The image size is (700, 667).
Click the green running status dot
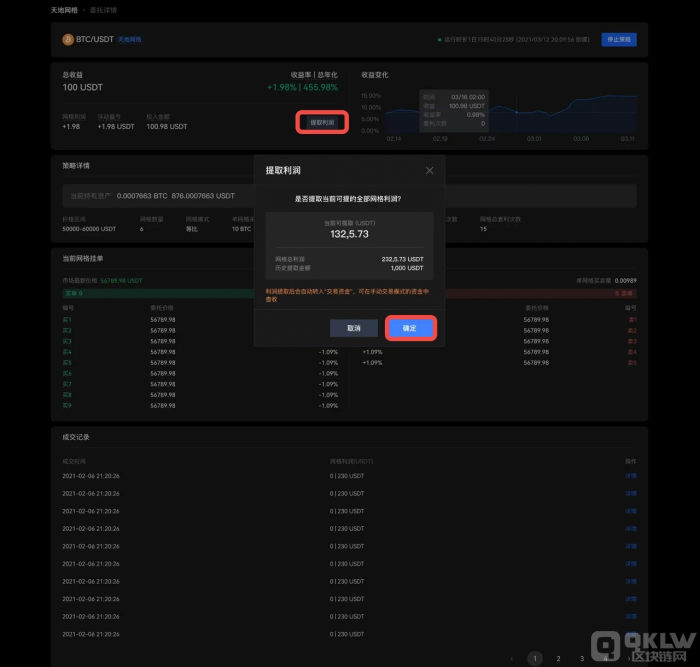(439, 40)
